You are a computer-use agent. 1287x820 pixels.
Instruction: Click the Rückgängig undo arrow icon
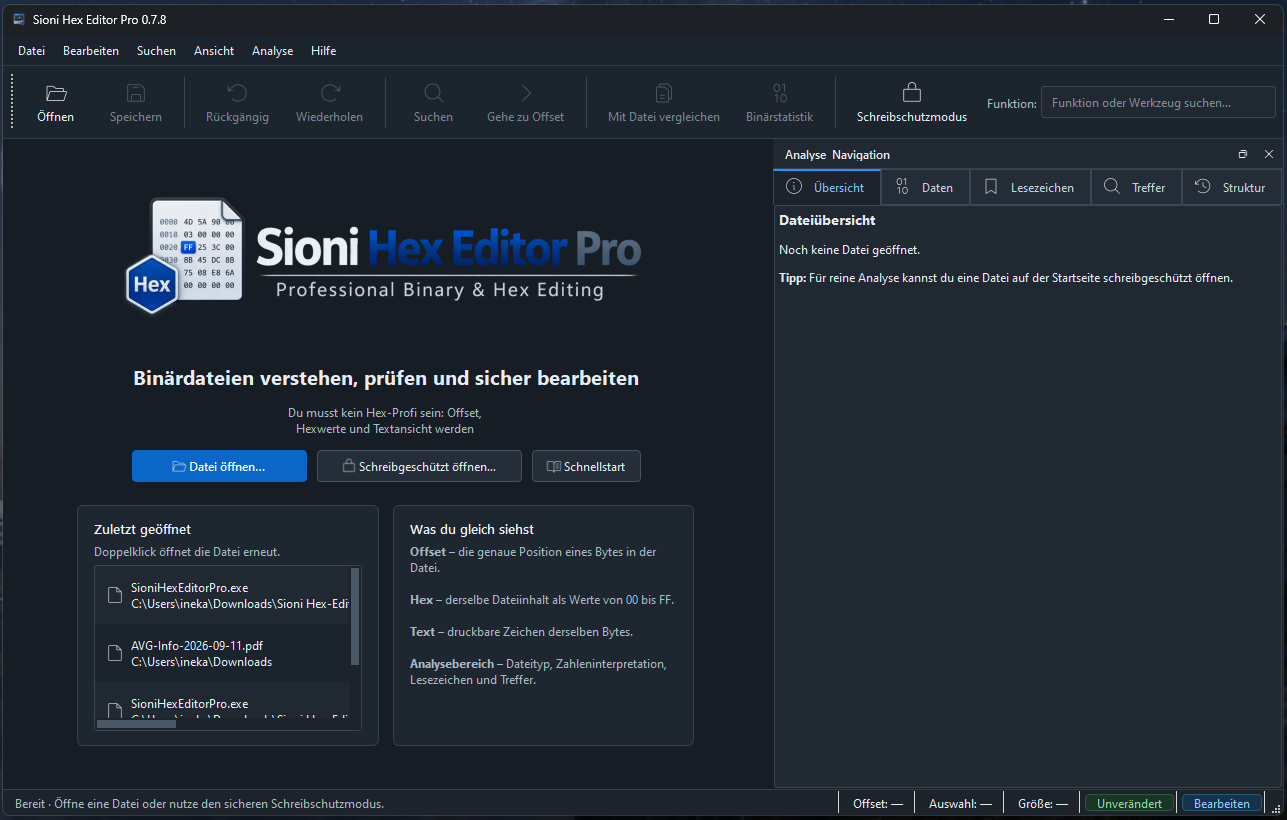click(x=237, y=93)
